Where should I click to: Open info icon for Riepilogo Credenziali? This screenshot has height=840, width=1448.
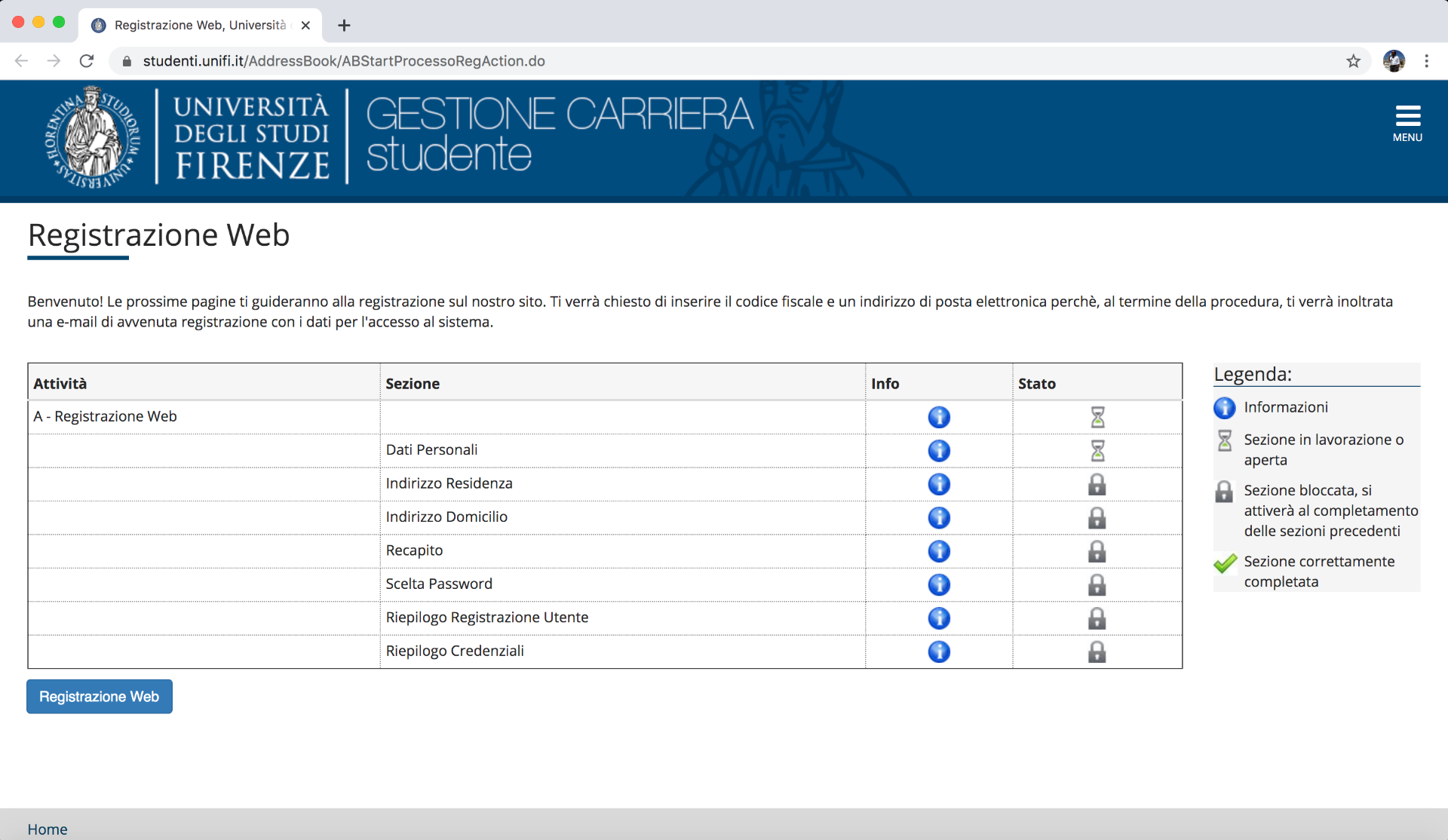pos(939,651)
